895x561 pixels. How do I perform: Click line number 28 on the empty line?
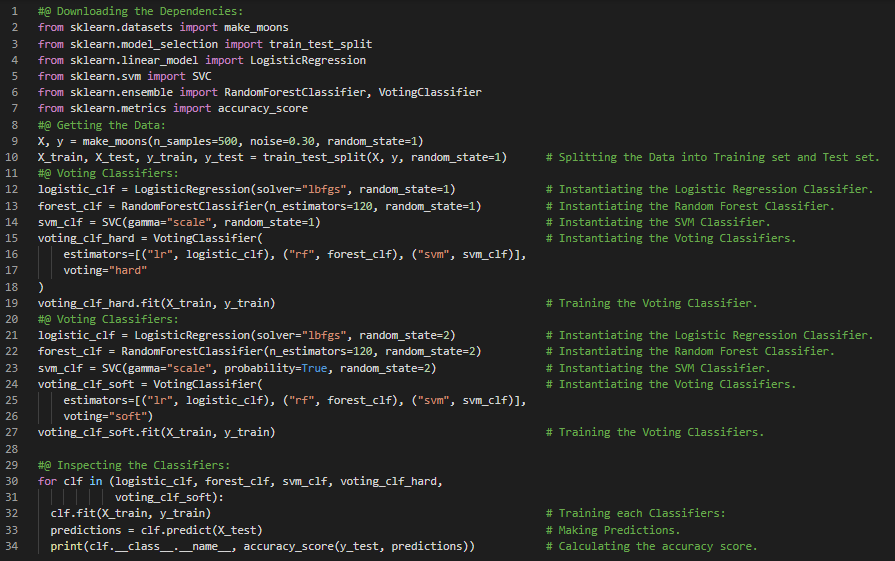pyautogui.click(x=13, y=449)
